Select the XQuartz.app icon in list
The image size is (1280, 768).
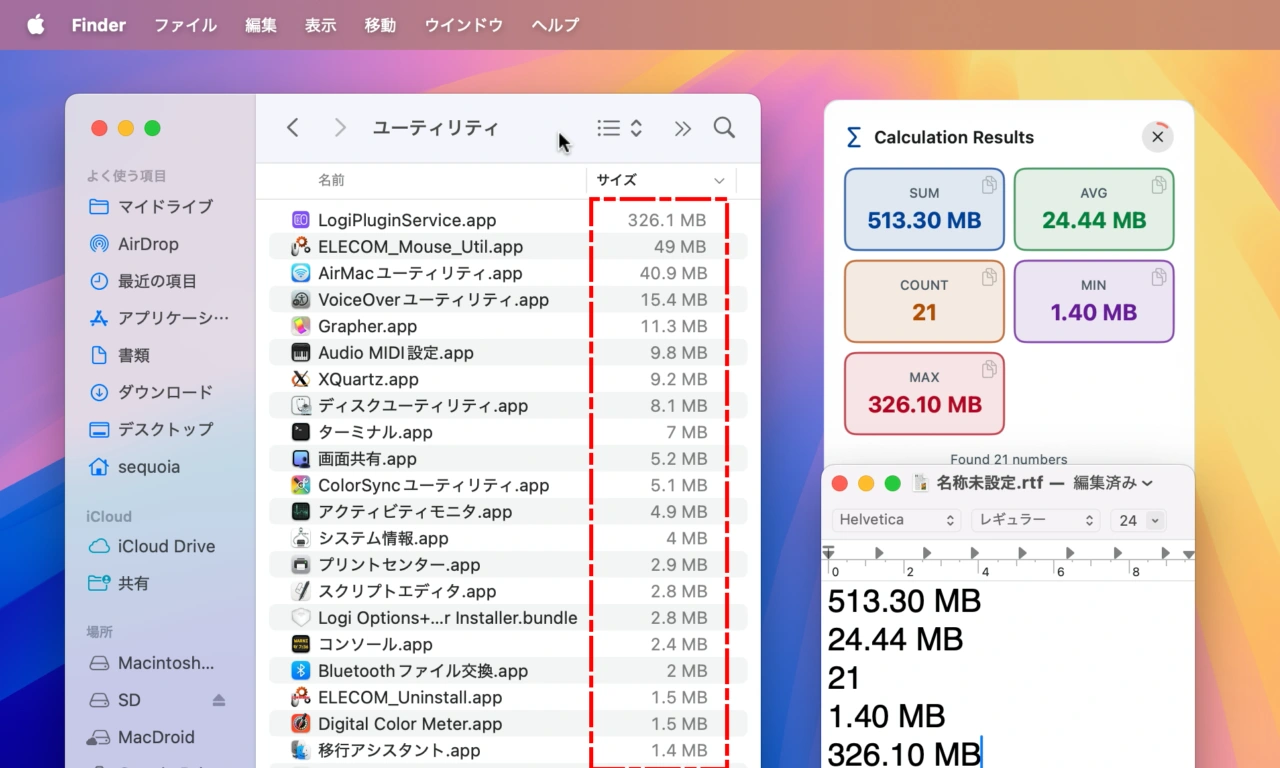click(301, 379)
